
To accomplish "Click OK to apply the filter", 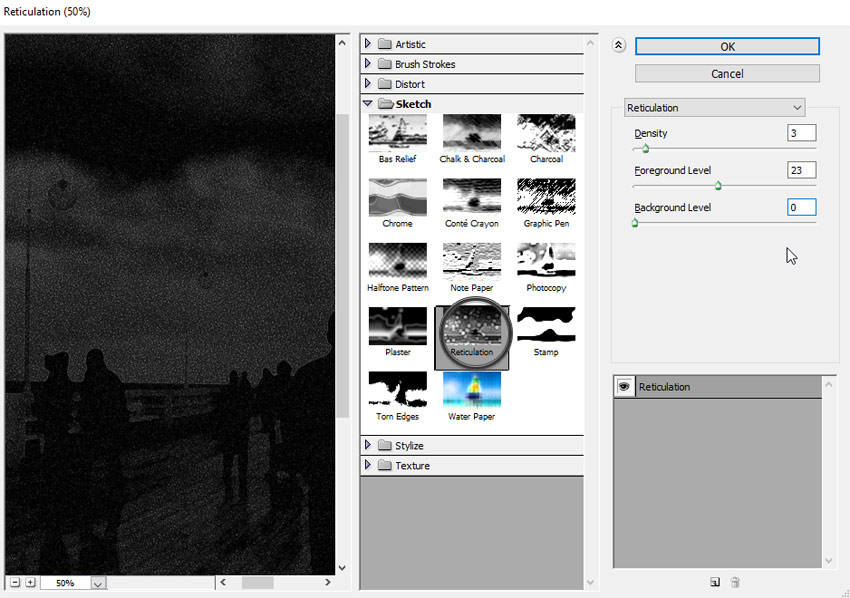I will (727, 47).
